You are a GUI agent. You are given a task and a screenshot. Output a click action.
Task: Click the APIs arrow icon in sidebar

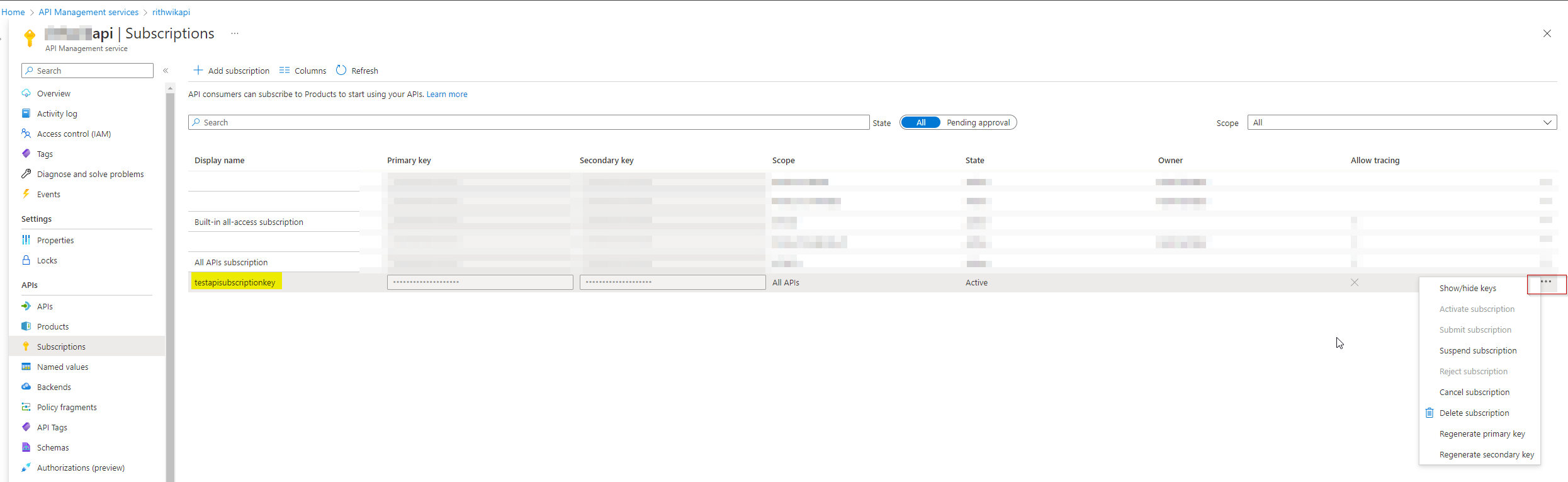point(26,306)
